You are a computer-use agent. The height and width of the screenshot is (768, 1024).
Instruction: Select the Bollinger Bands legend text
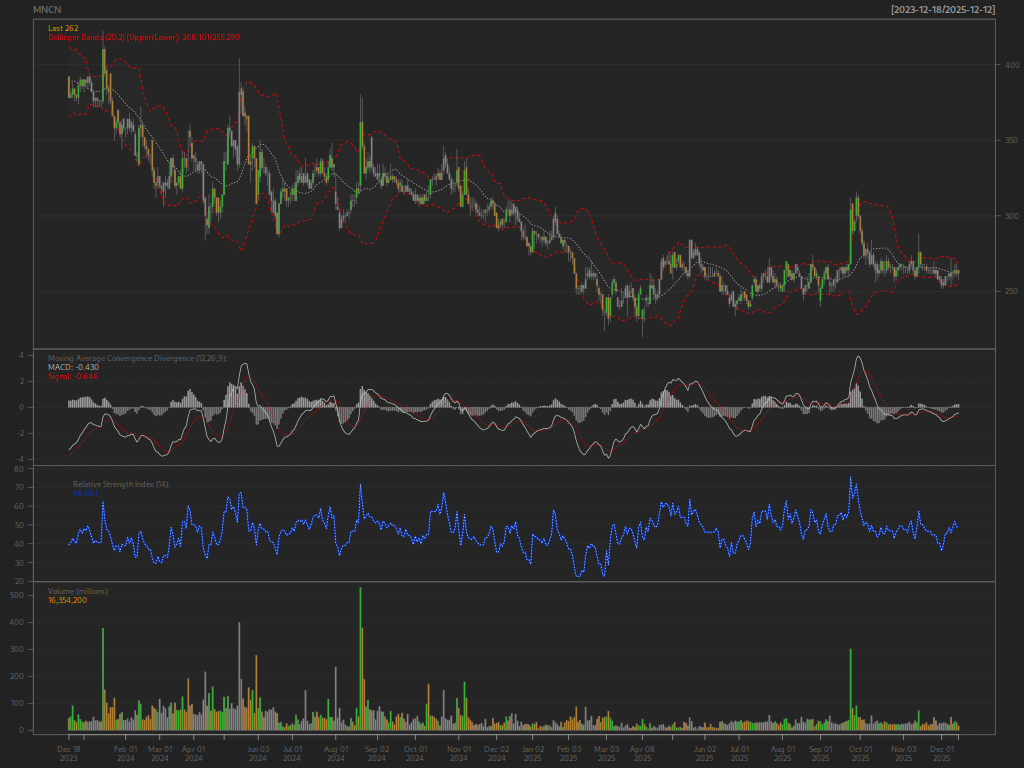tap(144, 37)
